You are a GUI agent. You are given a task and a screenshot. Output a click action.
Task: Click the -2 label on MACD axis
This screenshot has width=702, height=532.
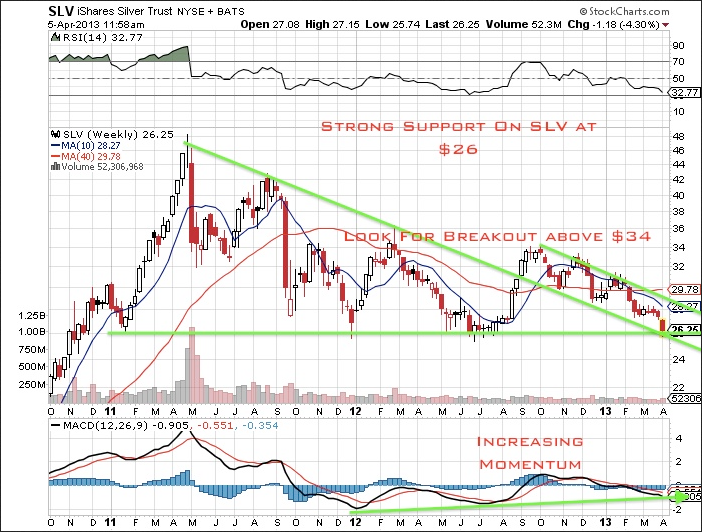point(677,510)
